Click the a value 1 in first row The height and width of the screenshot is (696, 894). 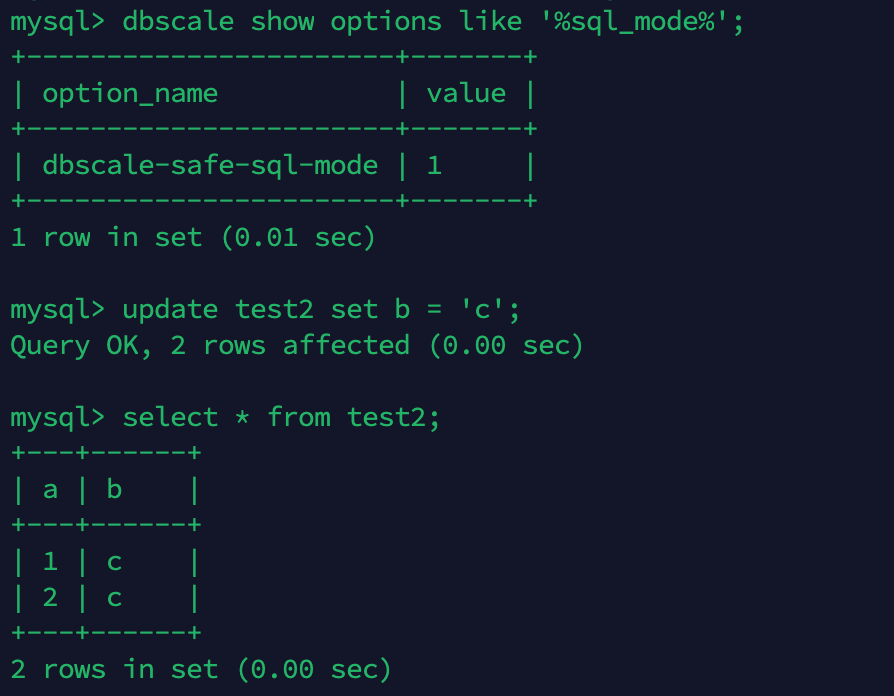[x=50, y=562]
